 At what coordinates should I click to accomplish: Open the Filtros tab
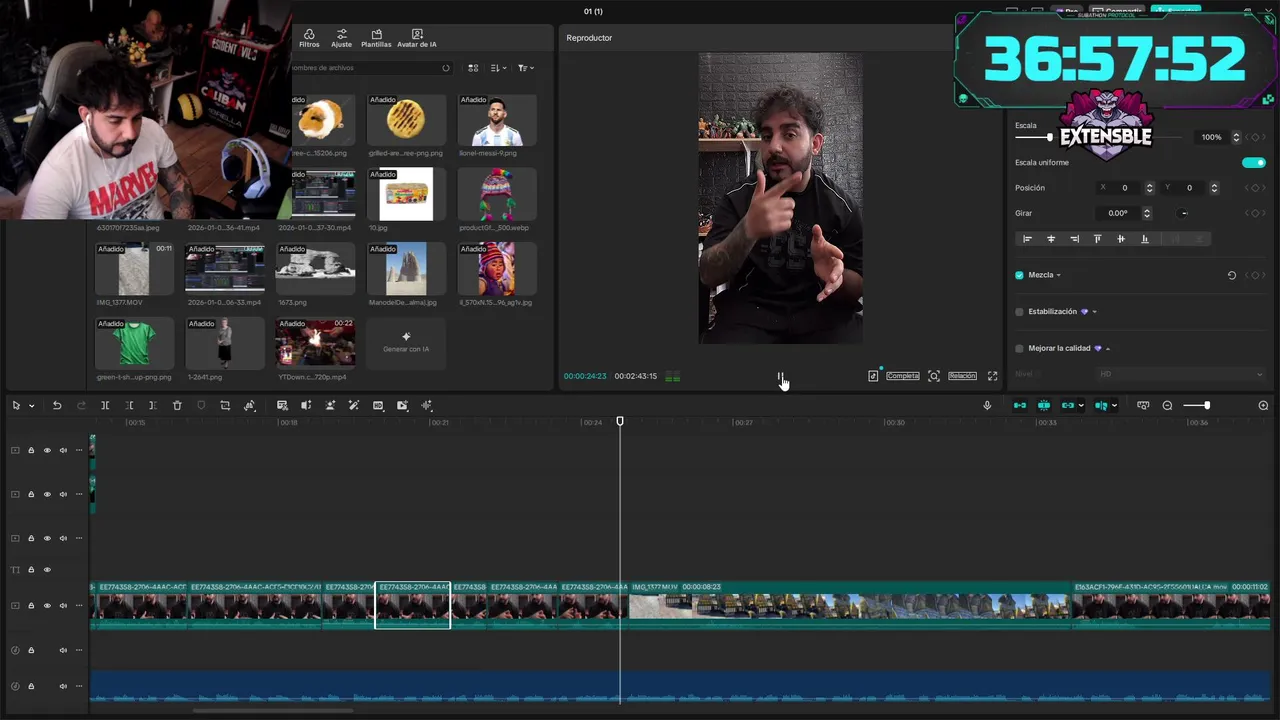tap(309, 38)
